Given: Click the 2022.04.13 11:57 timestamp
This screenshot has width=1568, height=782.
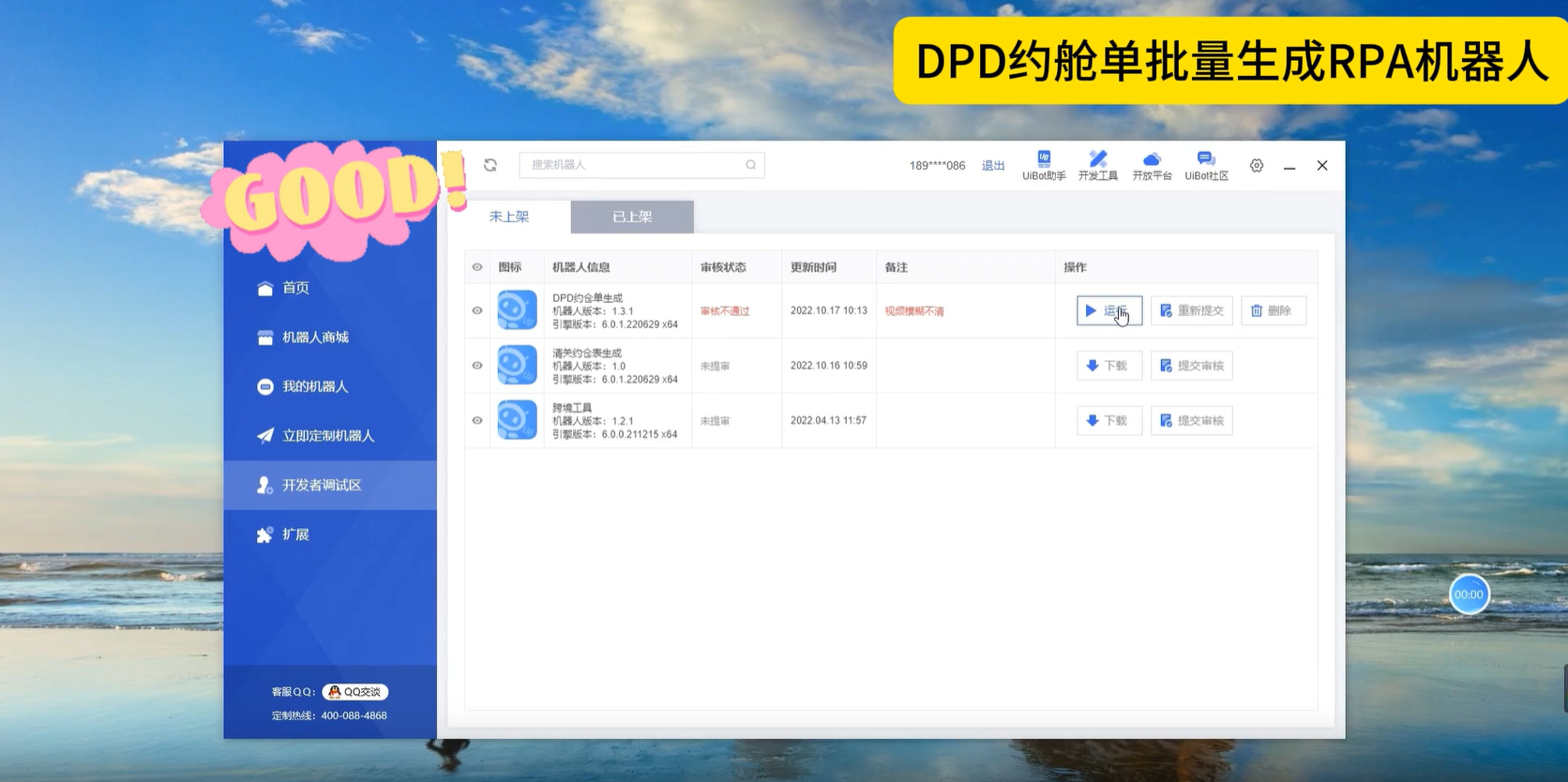Looking at the screenshot, I should [x=828, y=420].
